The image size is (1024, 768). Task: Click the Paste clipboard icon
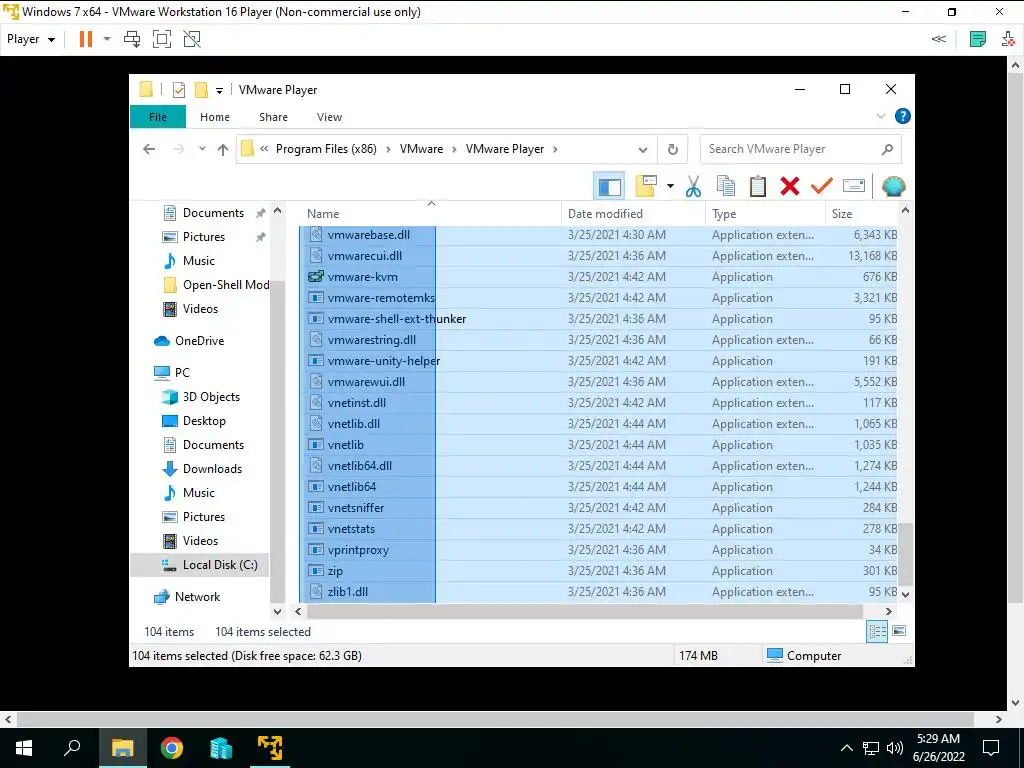[x=758, y=187]
